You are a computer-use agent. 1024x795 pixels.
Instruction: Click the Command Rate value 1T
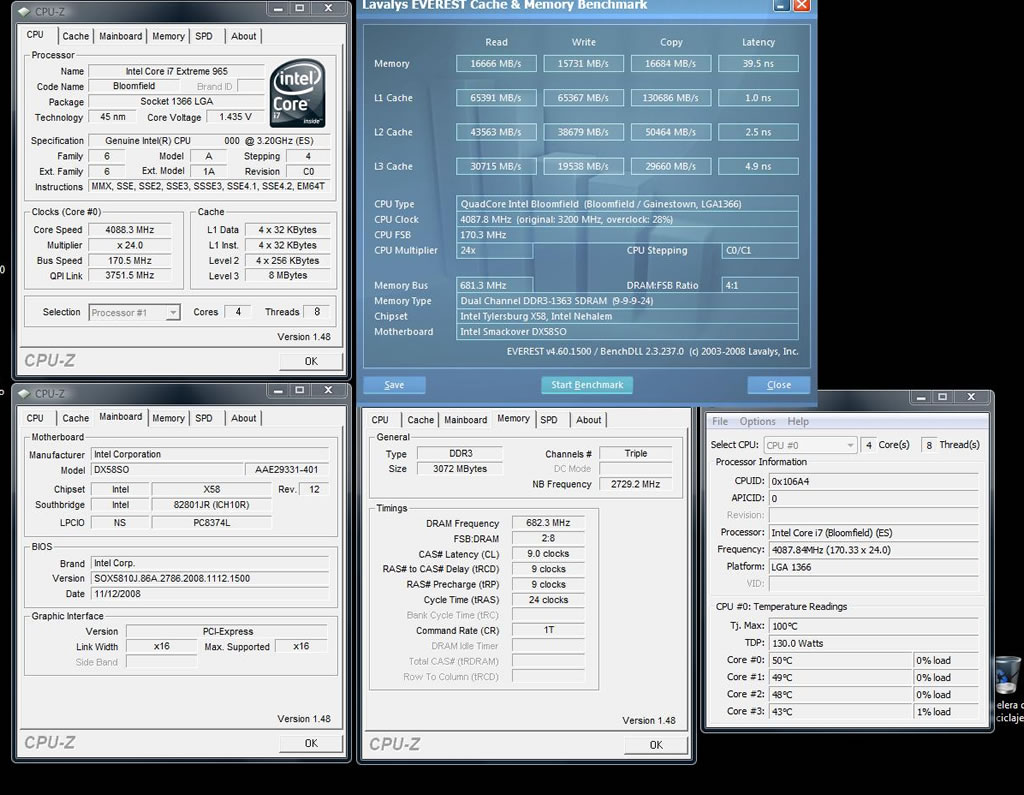548,630
